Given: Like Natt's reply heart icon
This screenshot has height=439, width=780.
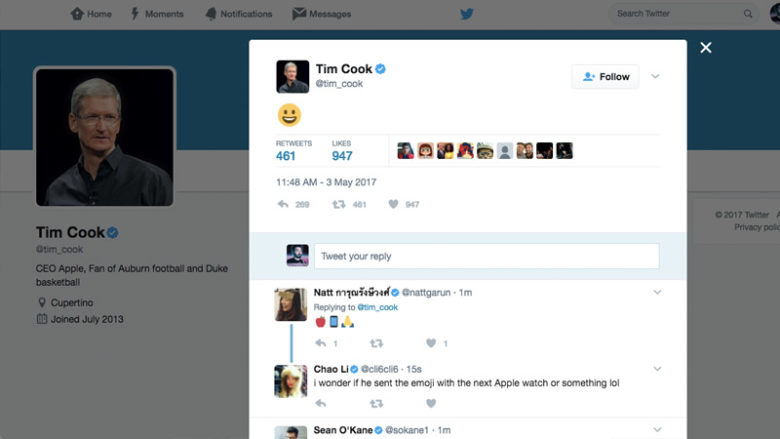Looking at the screenshot, I should click(x=431, y=343).
